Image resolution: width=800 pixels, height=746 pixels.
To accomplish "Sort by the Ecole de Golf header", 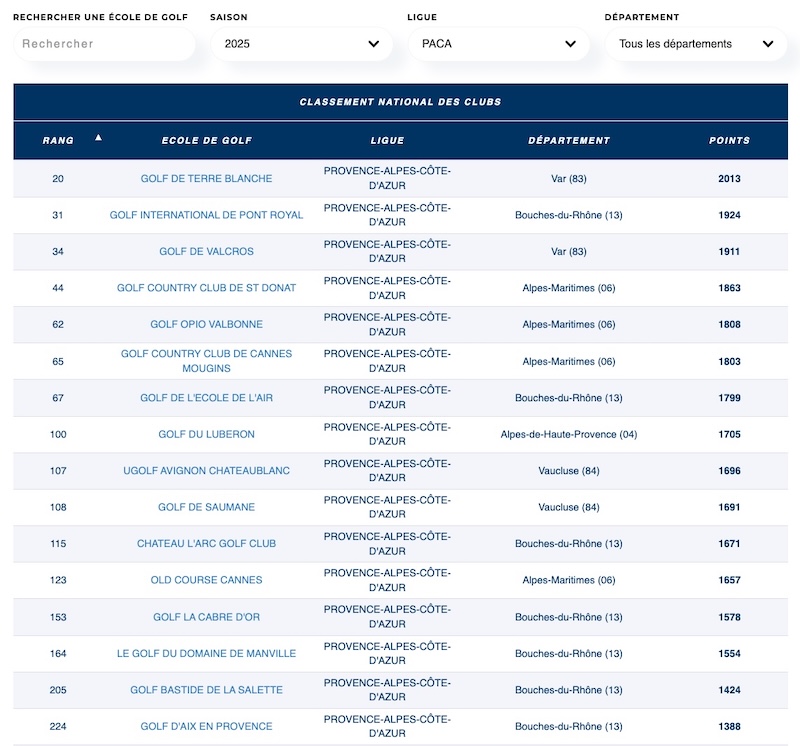I will coord(207,140).
